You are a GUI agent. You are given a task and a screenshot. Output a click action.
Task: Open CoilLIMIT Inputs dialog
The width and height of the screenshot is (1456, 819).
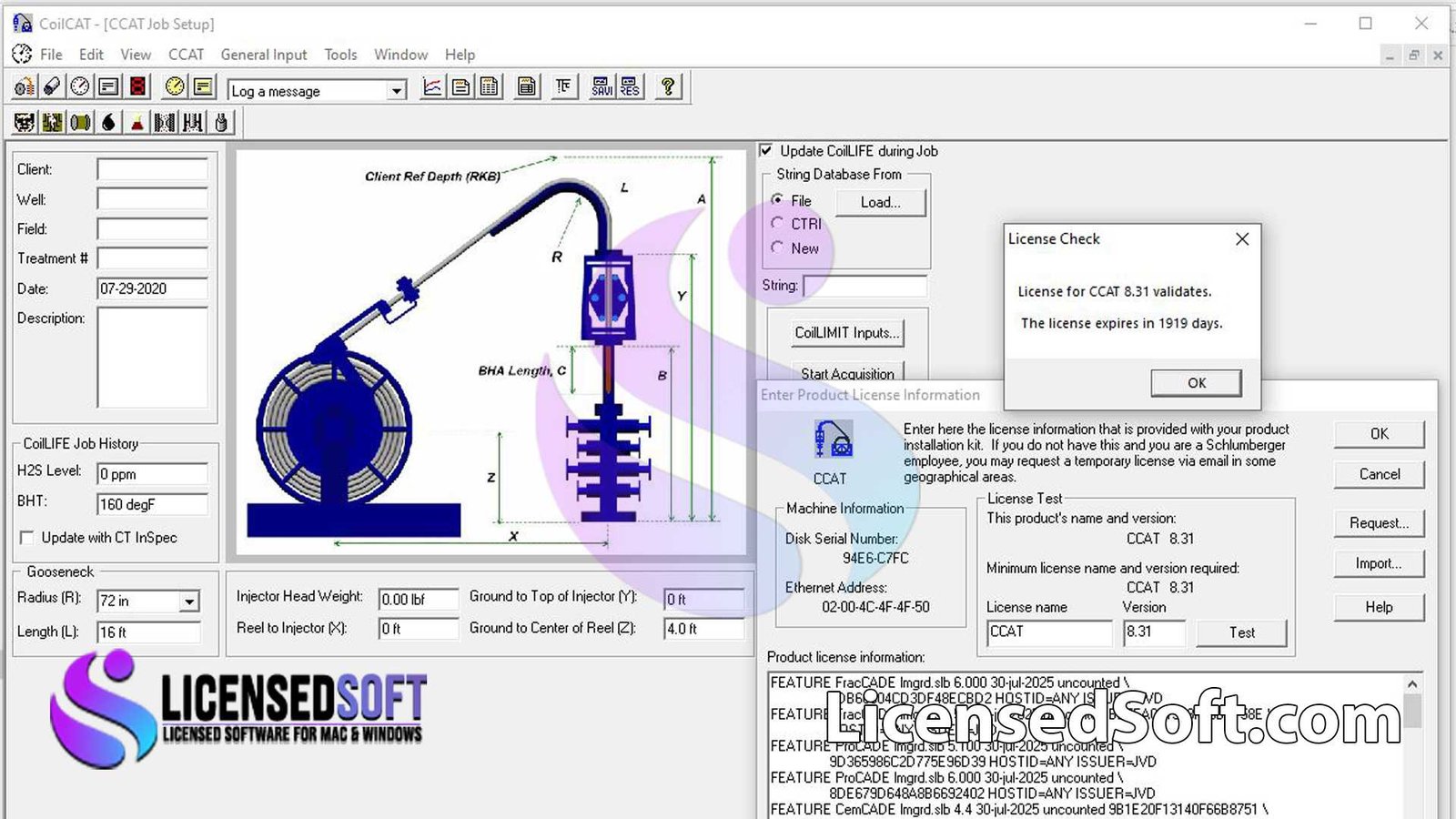pyautogui.click(x=847, y=332)
